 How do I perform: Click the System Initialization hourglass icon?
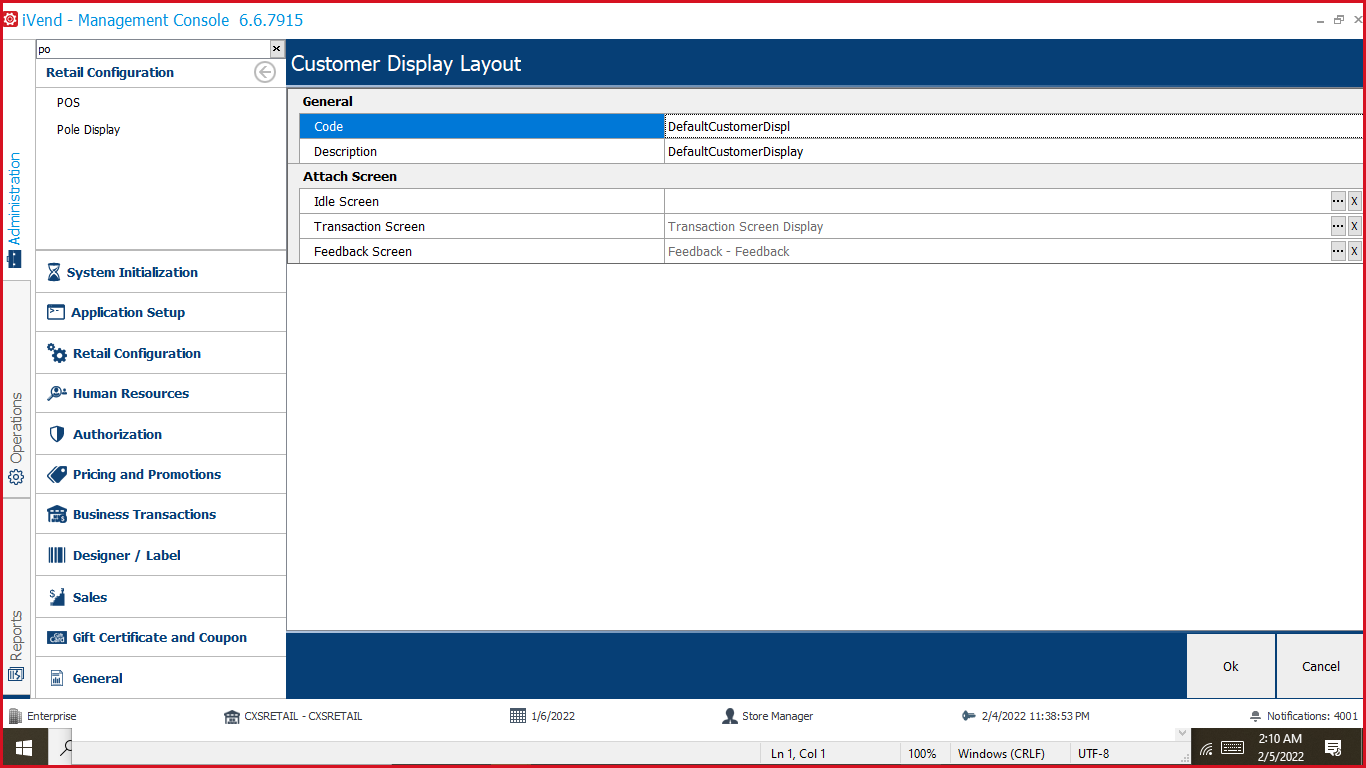pyautogui.click(x=54, y=272)
